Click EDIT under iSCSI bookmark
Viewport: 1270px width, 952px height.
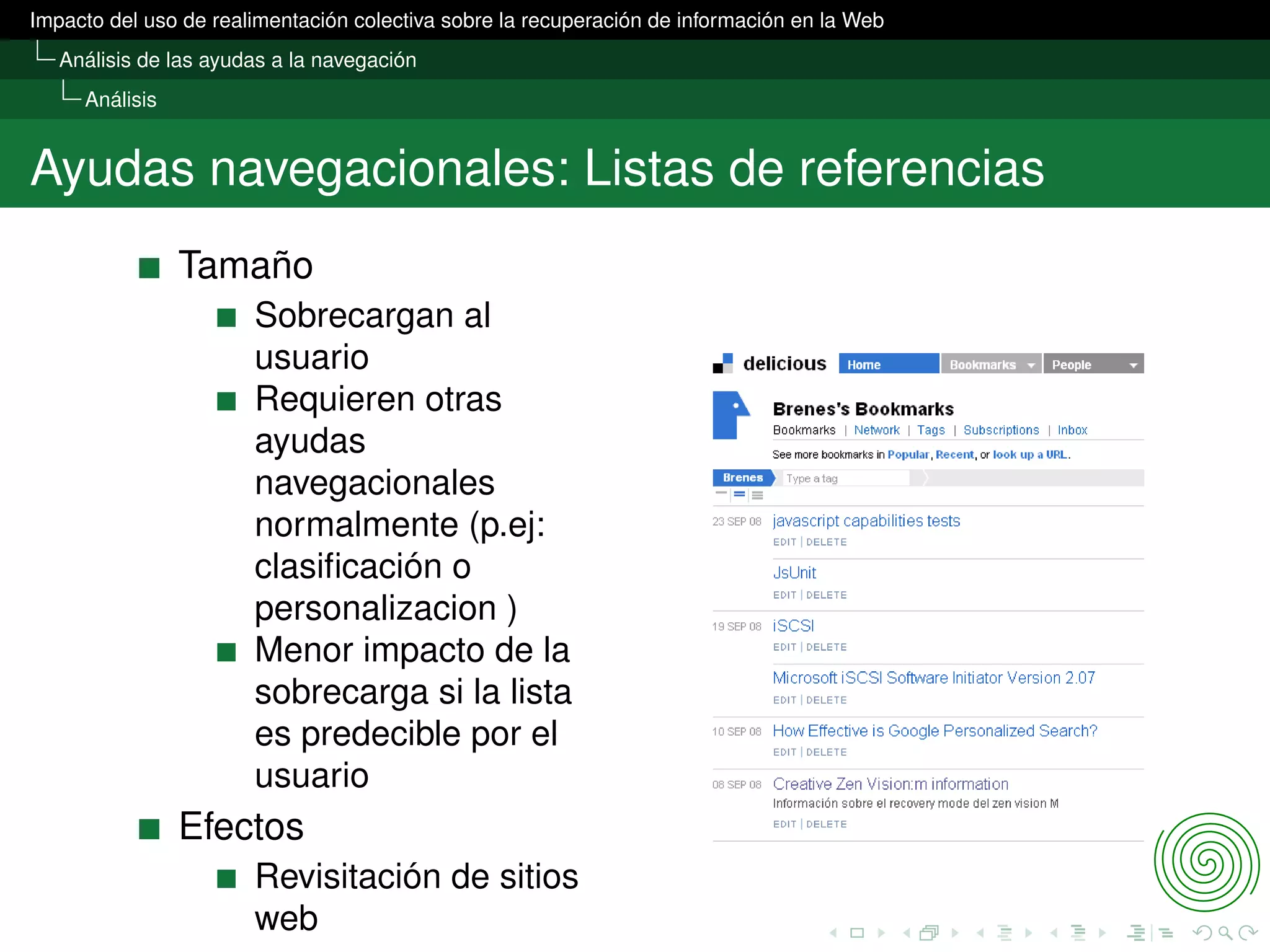(x=784, y=647)
